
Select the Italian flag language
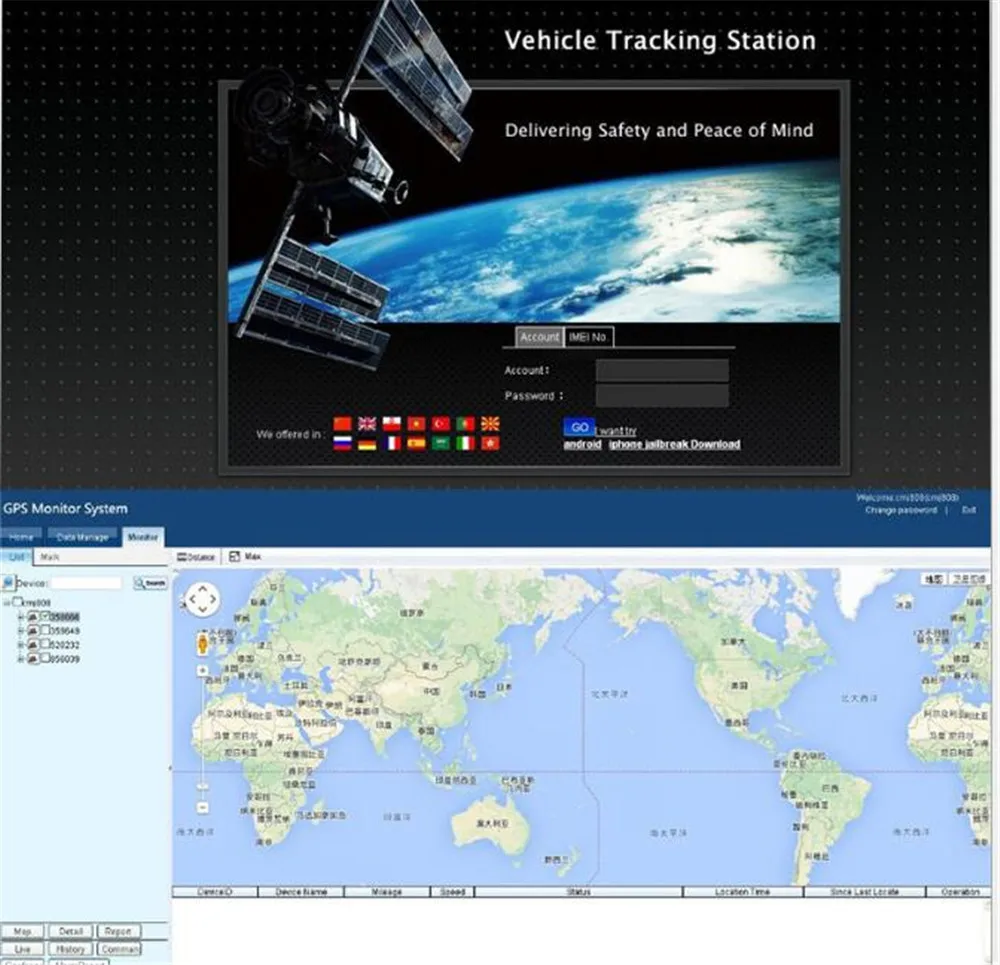point(466,443)
